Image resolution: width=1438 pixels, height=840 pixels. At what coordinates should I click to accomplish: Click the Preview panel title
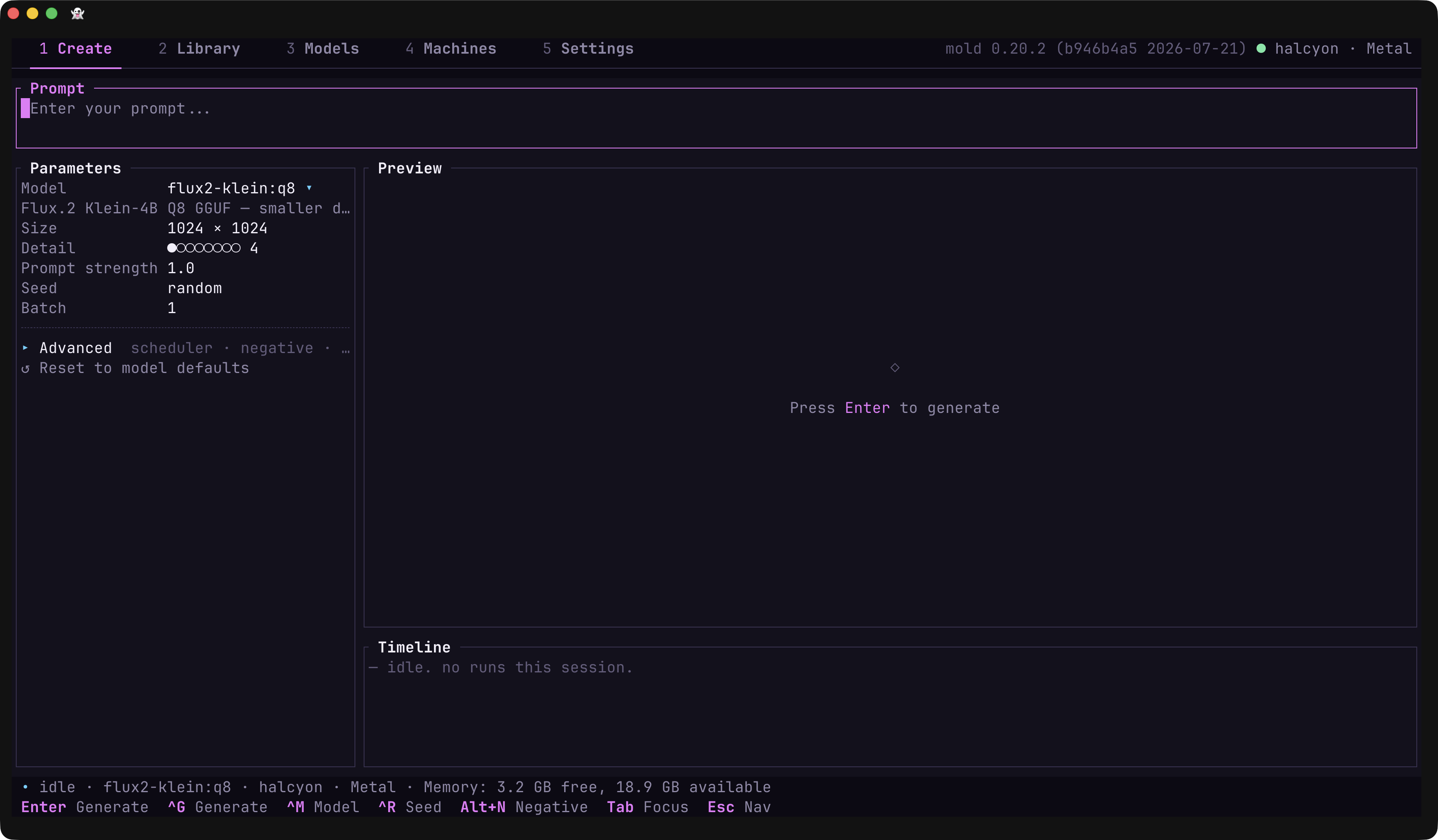(x=410, y=168)
